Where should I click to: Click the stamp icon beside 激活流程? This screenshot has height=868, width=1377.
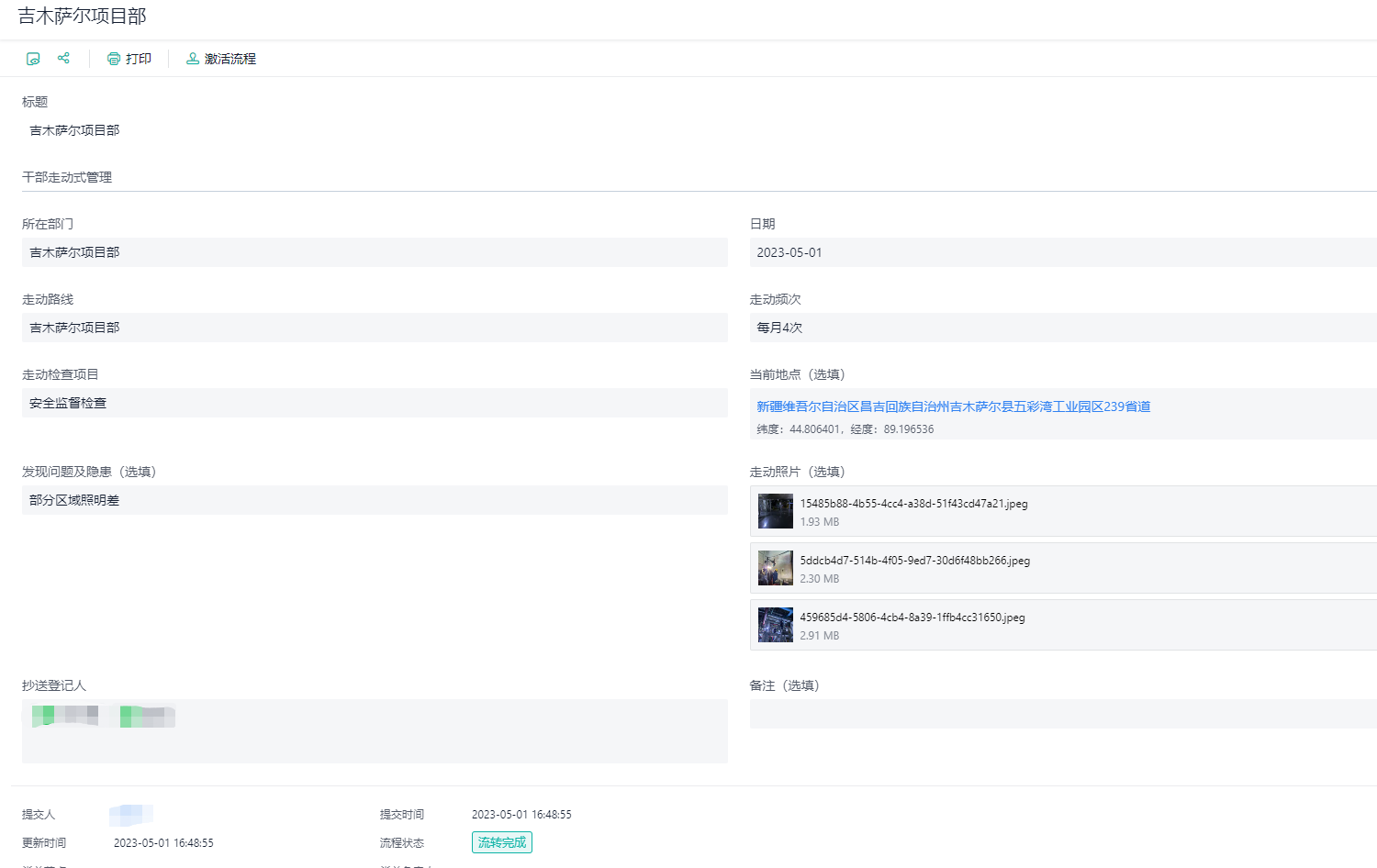[x=193, y=59]
